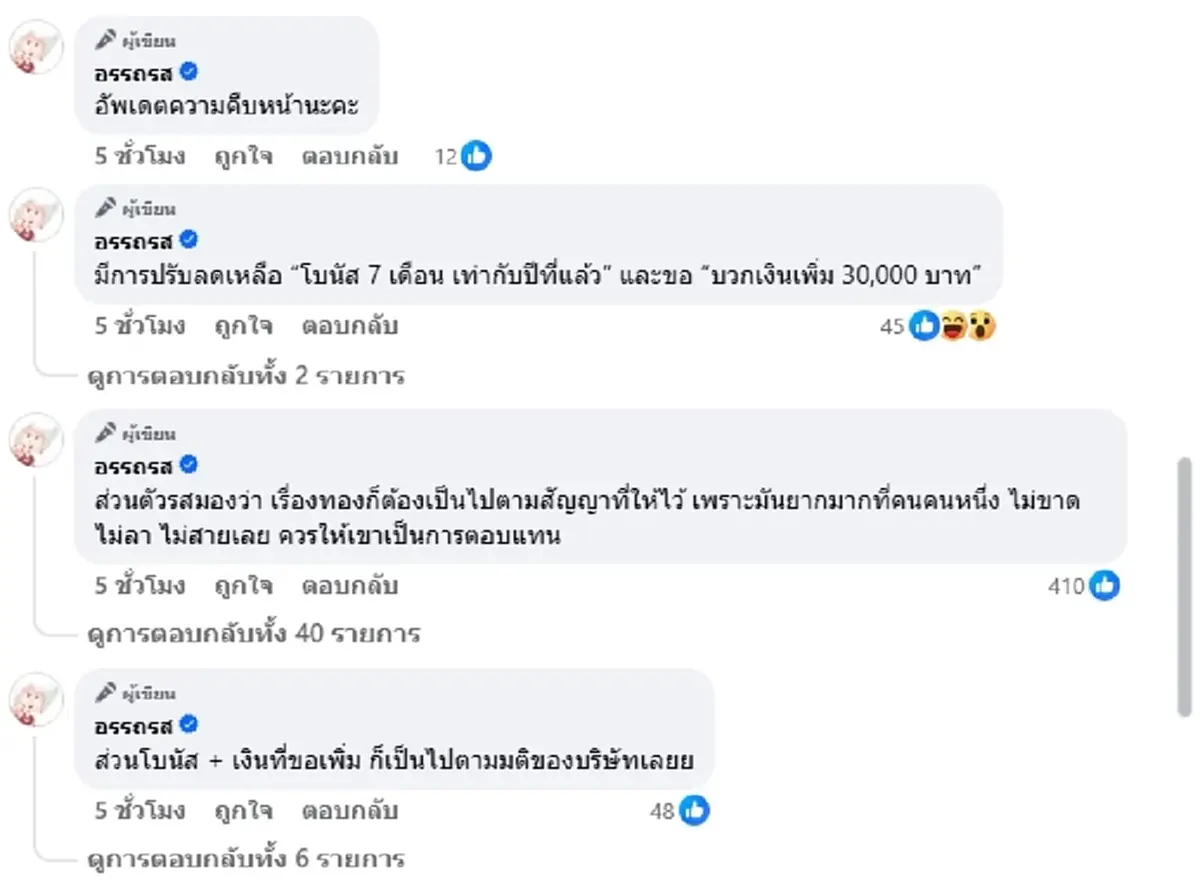Viewport: 1200px width, 883px height.
Task: Click the Like thumb icon showing 410 reactions
Action: pyautogui.click(x=1103, y=585)
